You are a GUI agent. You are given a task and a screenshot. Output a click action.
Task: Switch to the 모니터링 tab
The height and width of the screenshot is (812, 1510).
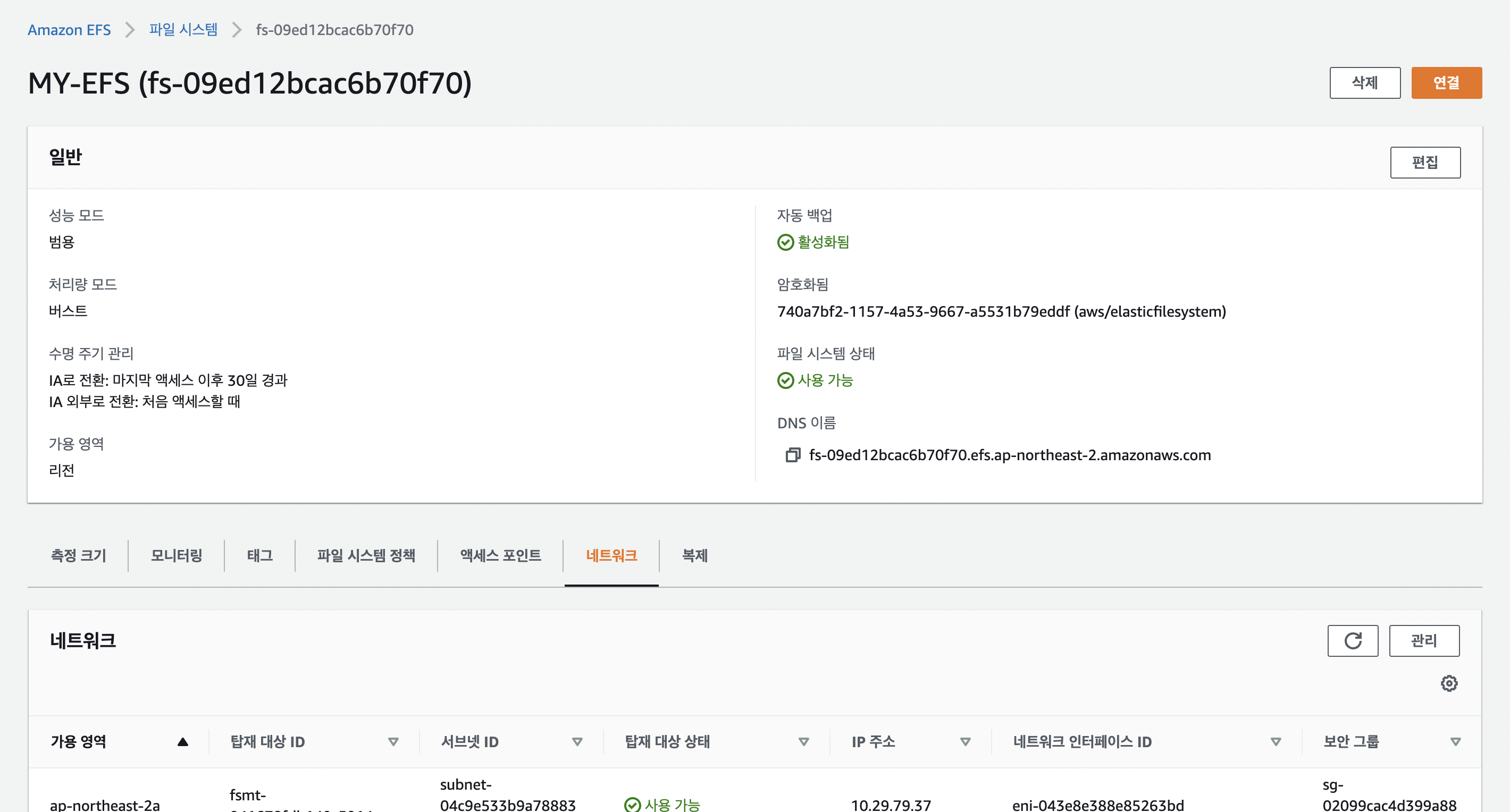177,555
